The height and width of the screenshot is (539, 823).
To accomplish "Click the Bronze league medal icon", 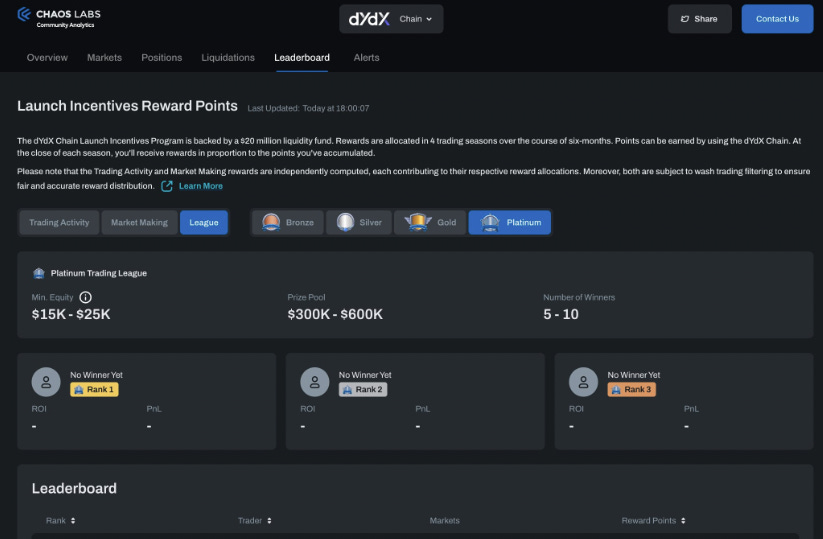I will 271,223.
